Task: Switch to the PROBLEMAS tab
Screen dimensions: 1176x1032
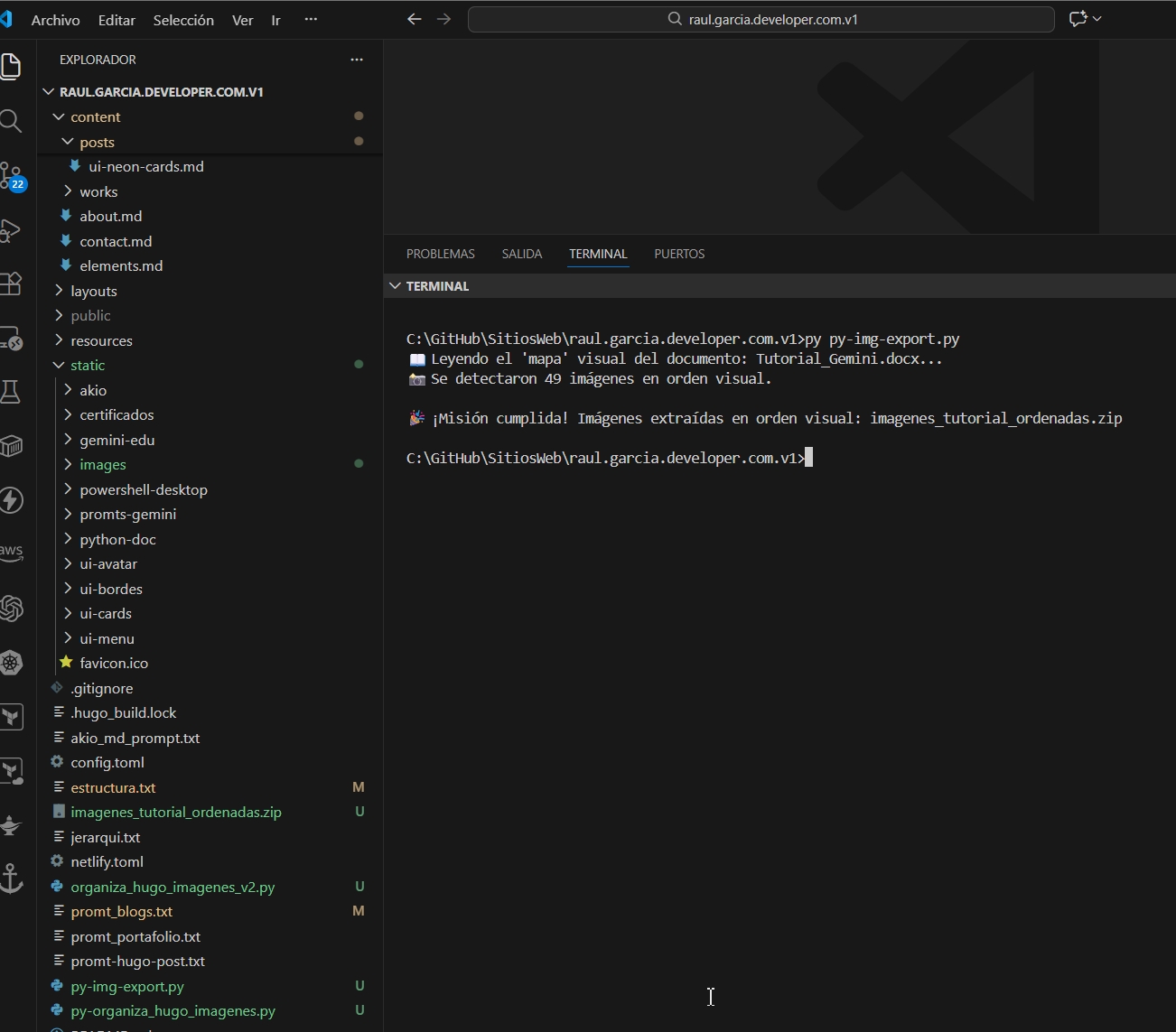Action: tap(440, 254)
